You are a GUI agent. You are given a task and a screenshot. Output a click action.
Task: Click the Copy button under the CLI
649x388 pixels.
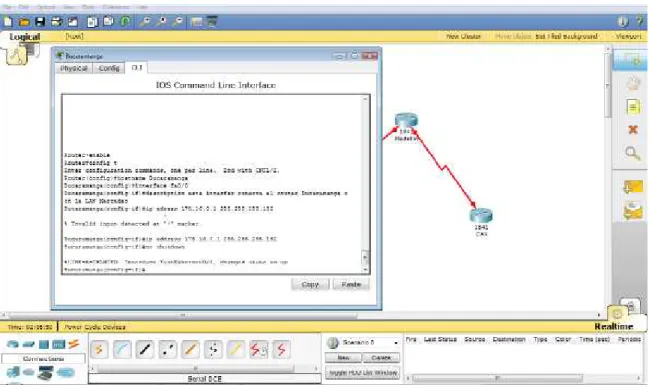[310, 284]
